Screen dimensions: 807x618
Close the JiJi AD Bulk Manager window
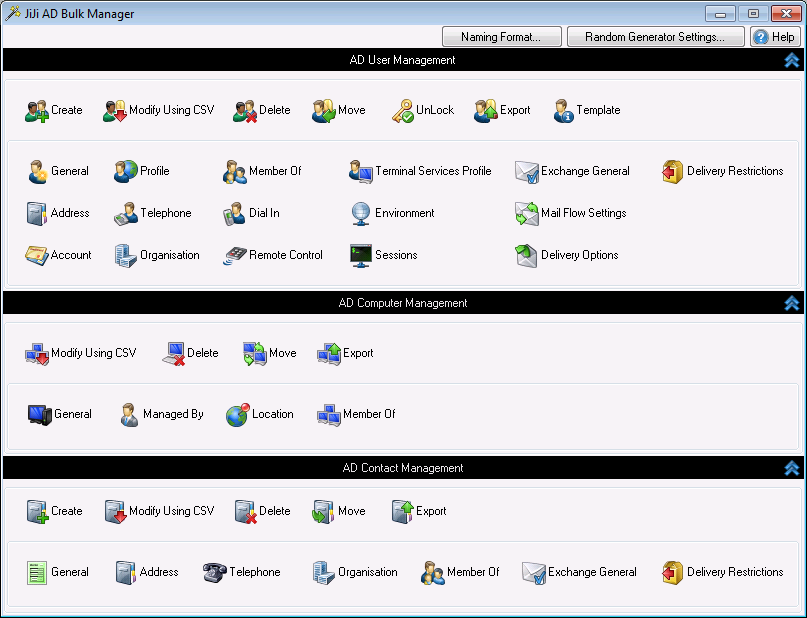coord(786,13)
